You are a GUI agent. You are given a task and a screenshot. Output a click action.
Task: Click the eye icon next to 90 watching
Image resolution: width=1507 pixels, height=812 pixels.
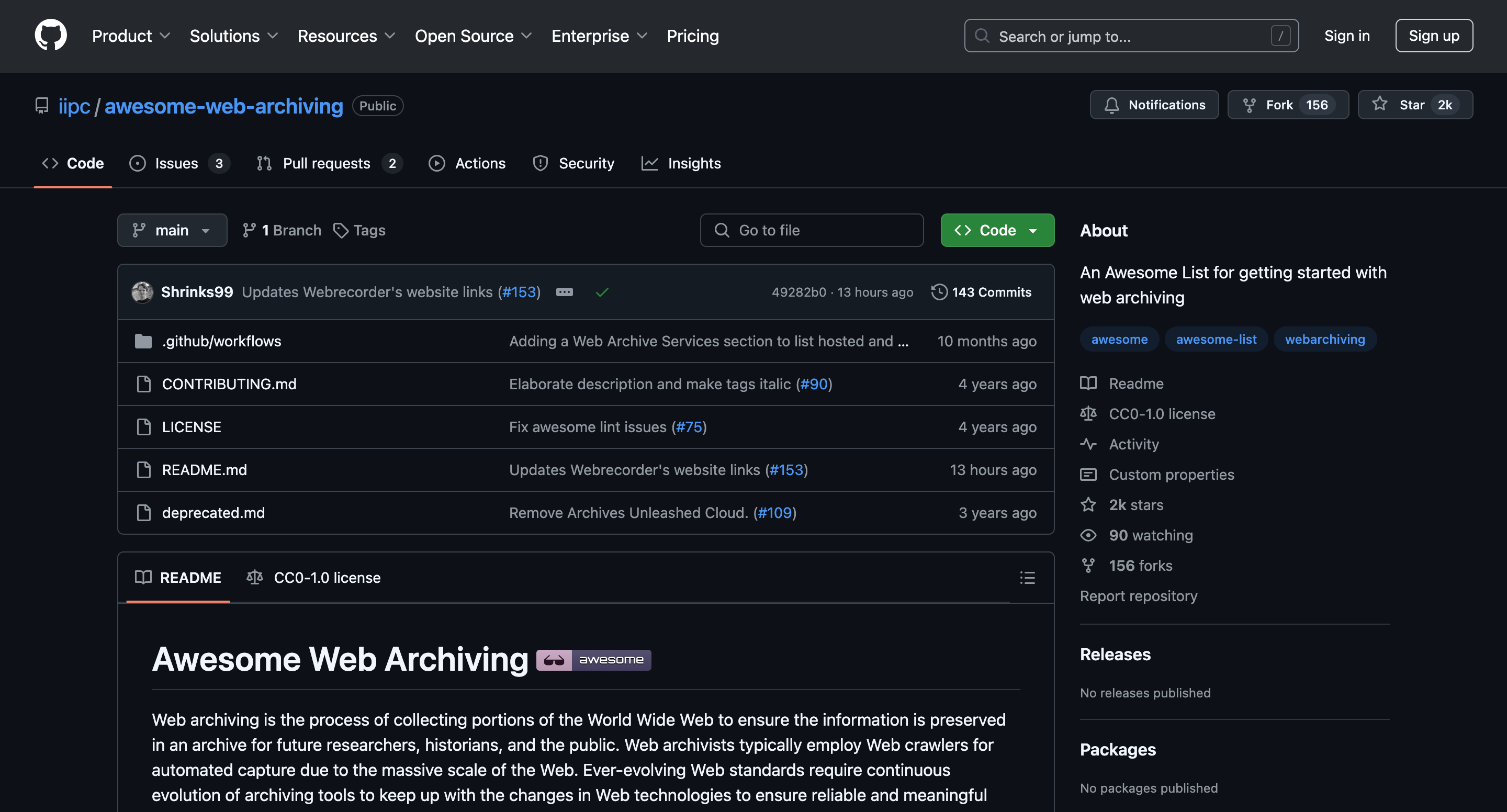(1088, 535)
